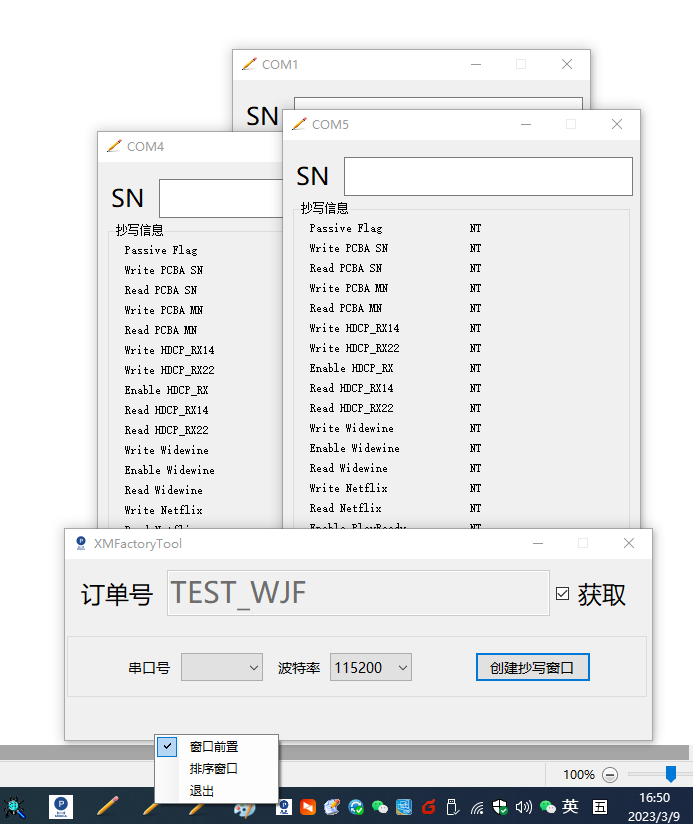The width and height of the screenshot is (693, 824).
Task: Expand the 波特率 115200 dropdown
Action: [371, 667]
